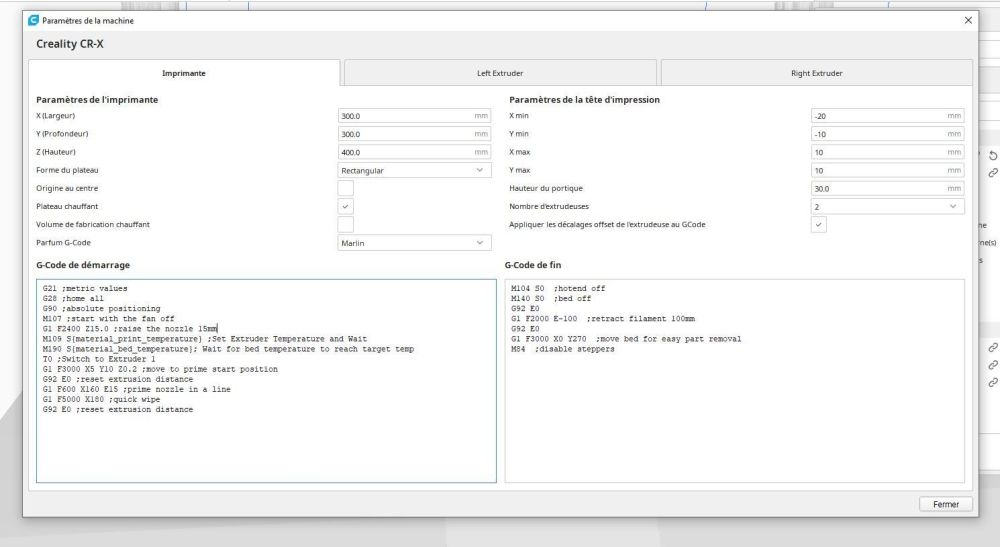Viewport: 1000px width, 547px height.
Task: Click the Cura logo icon in title bar
Action: [34, 20]
